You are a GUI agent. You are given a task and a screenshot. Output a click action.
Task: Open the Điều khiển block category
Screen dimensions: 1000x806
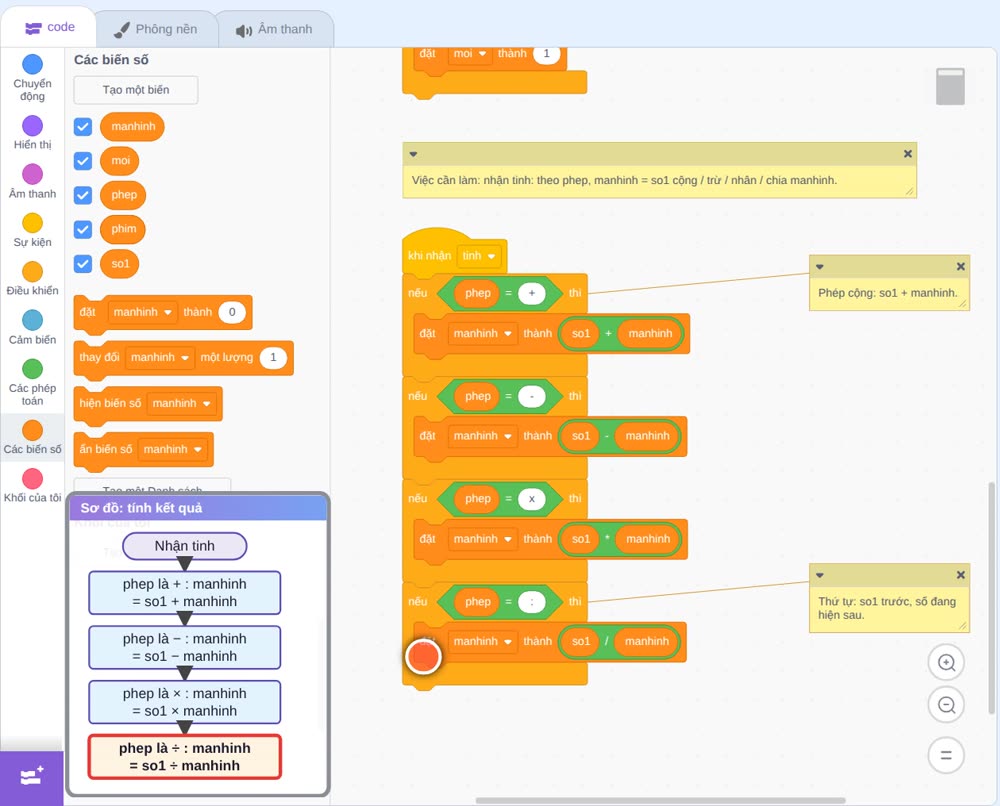coord(32,279)
